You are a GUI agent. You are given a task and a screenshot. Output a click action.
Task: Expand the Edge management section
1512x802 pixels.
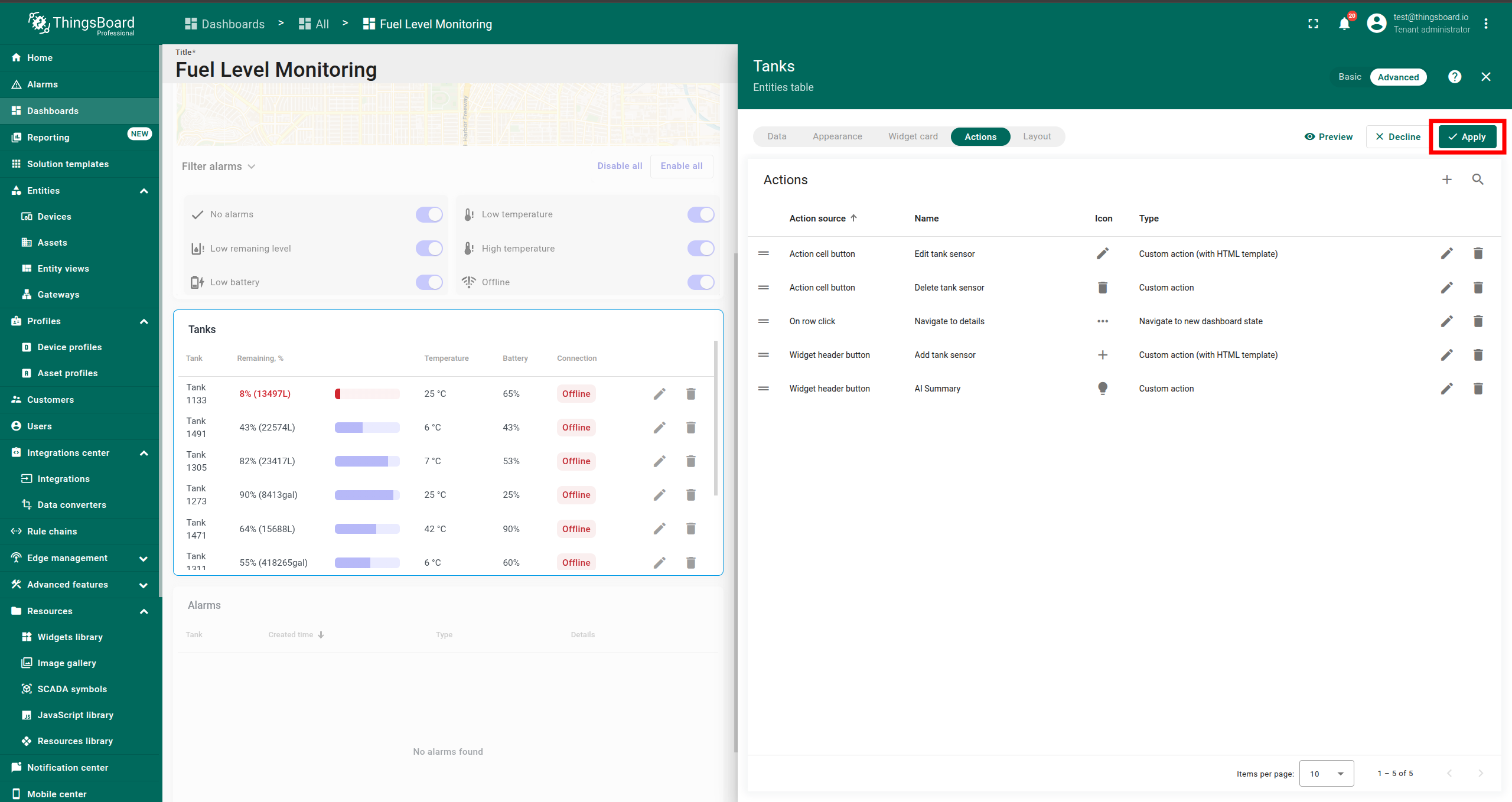[x=144, y=558]
